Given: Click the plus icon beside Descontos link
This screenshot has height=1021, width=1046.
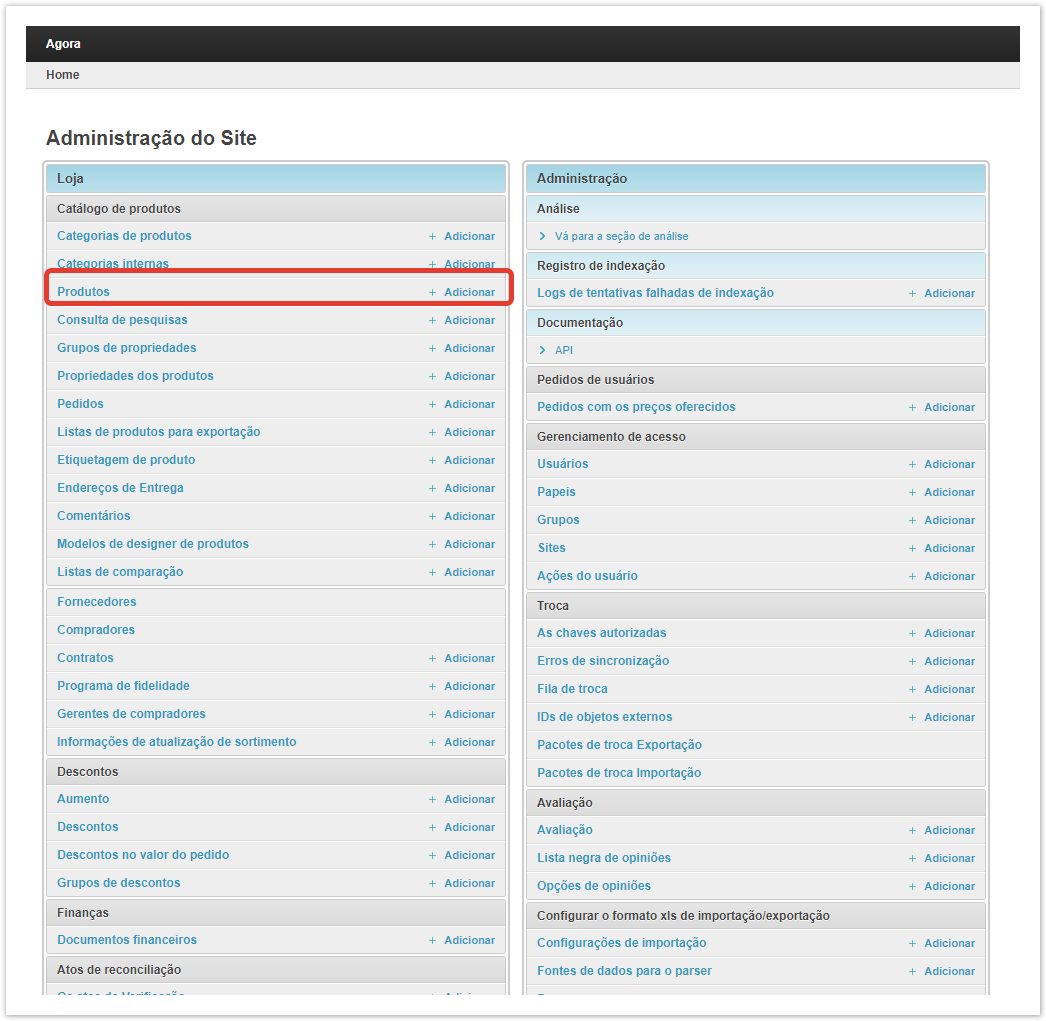Looking at the screenshot, I should (x=432, y=827).
